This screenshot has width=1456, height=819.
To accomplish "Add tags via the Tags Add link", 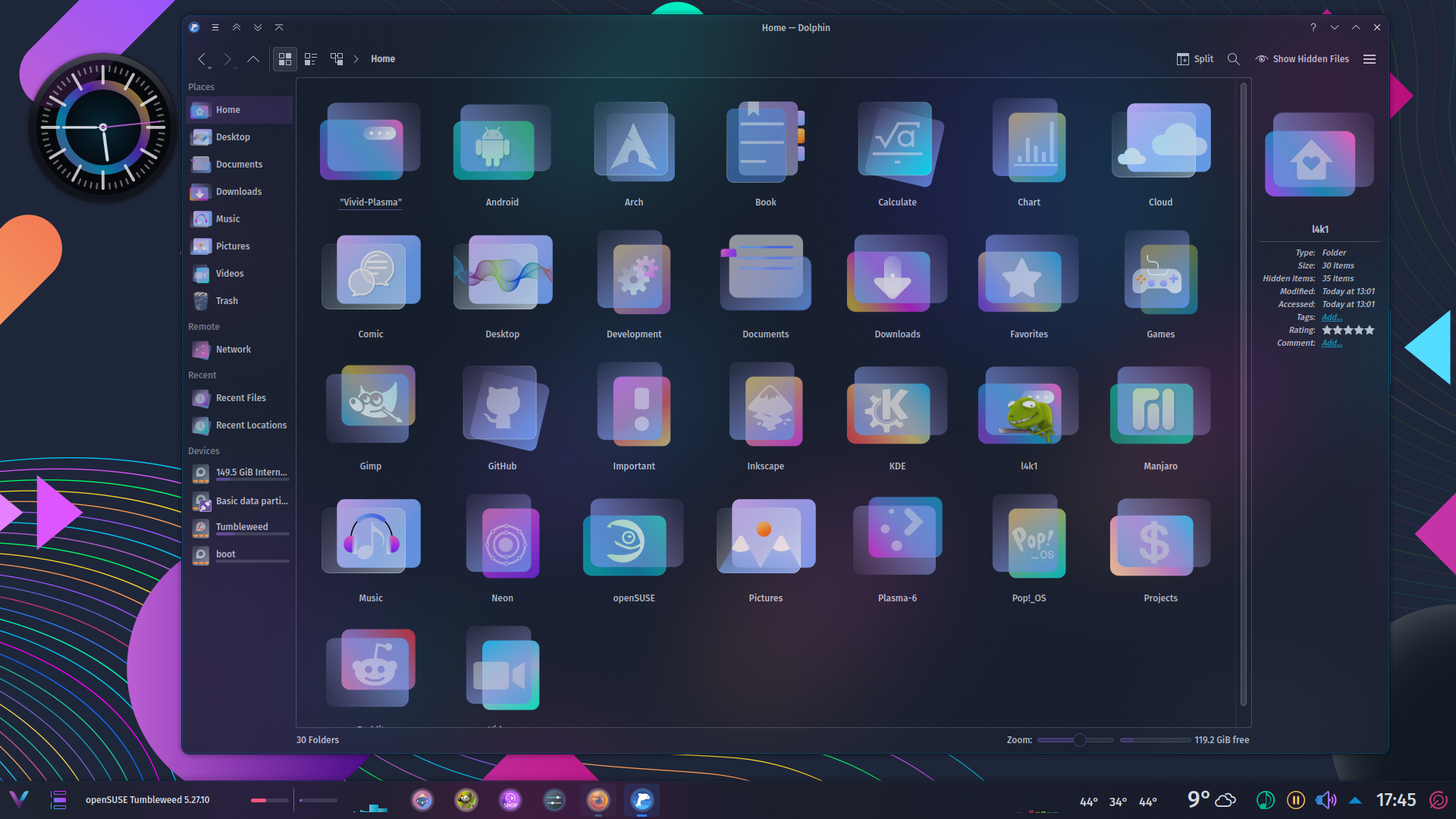I will pos(1332,317).
